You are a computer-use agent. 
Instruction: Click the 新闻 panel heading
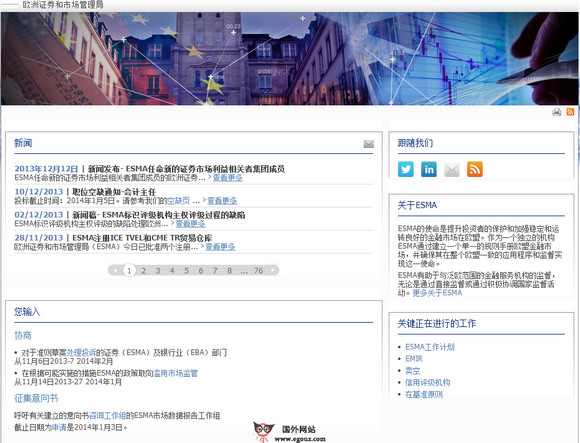tap(23, 143)
